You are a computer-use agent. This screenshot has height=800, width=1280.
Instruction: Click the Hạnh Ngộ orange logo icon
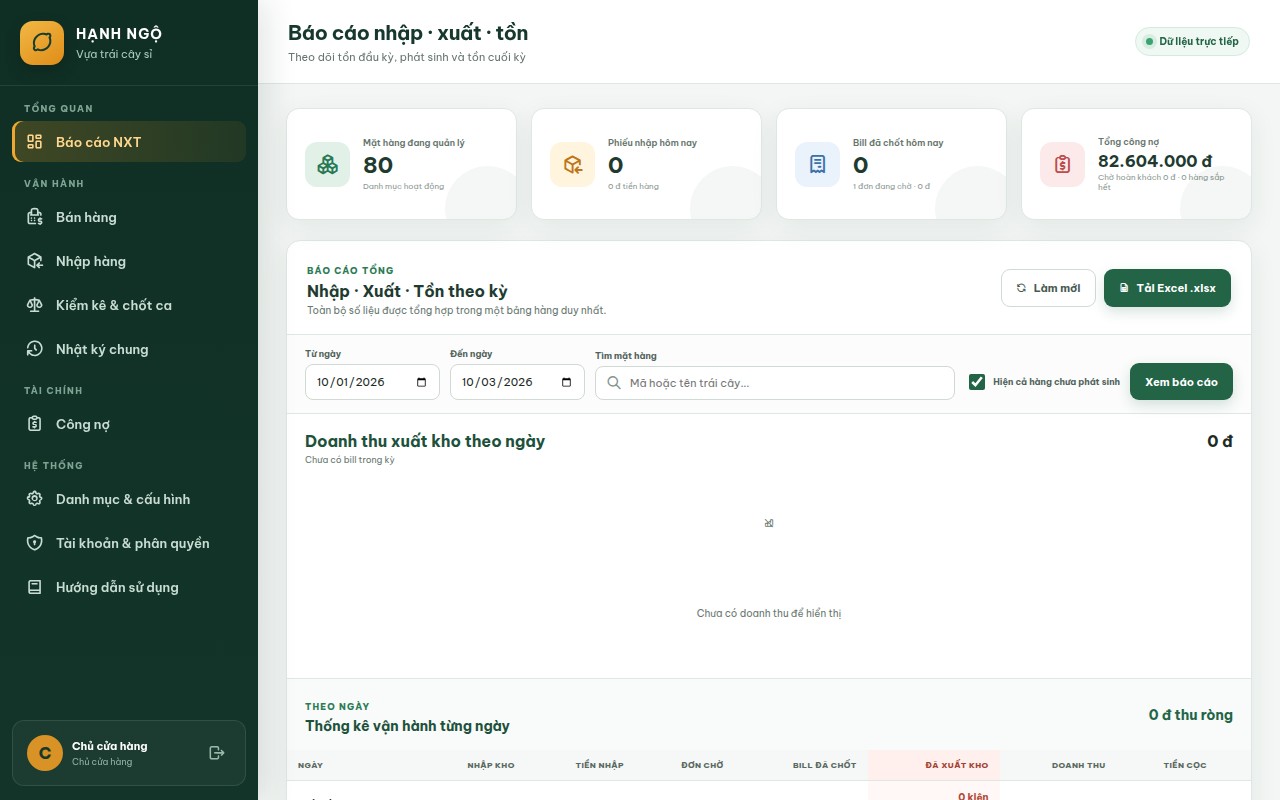[42, 43]
